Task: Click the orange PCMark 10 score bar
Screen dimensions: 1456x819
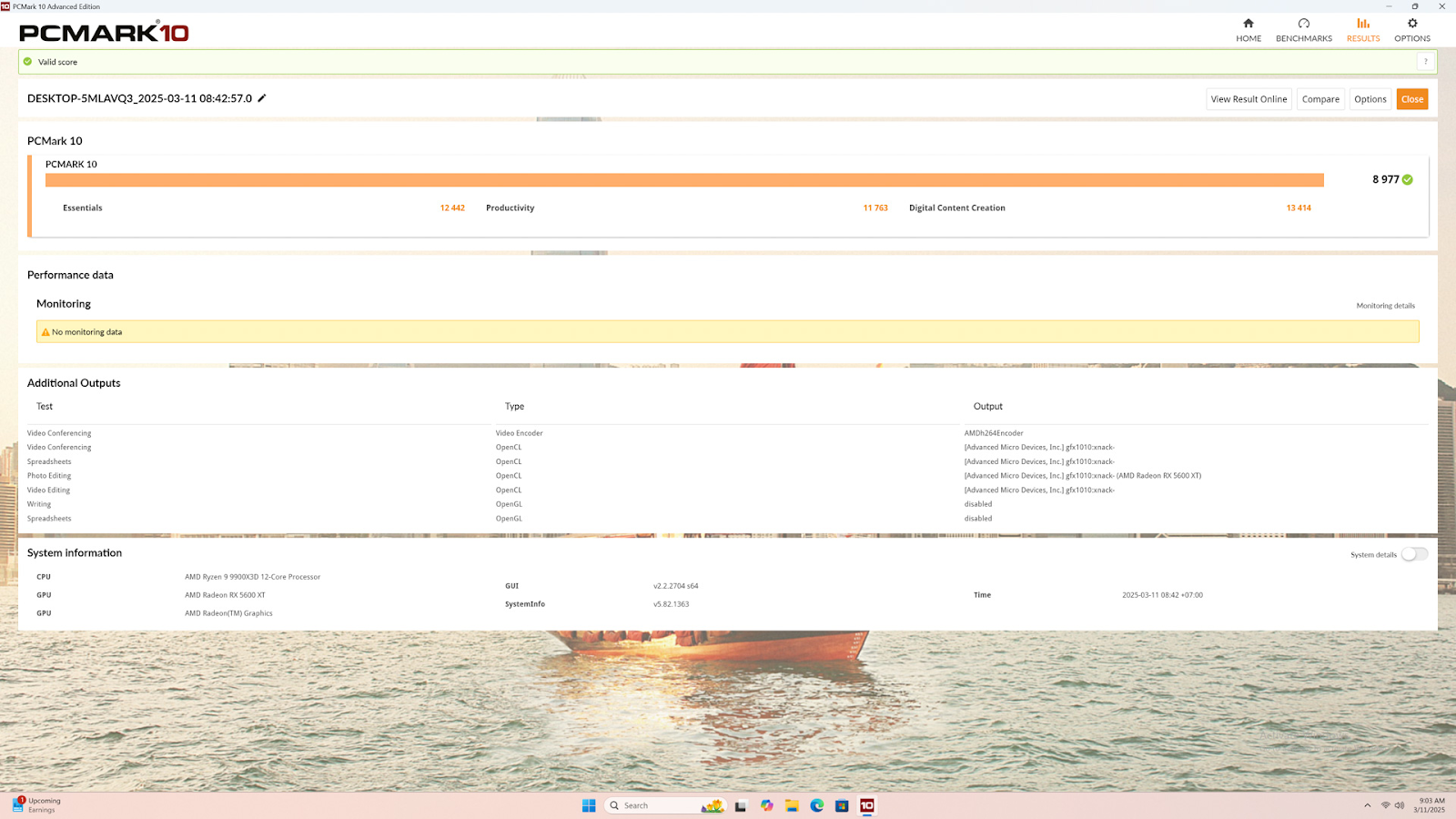Action: tap(684, 180)
